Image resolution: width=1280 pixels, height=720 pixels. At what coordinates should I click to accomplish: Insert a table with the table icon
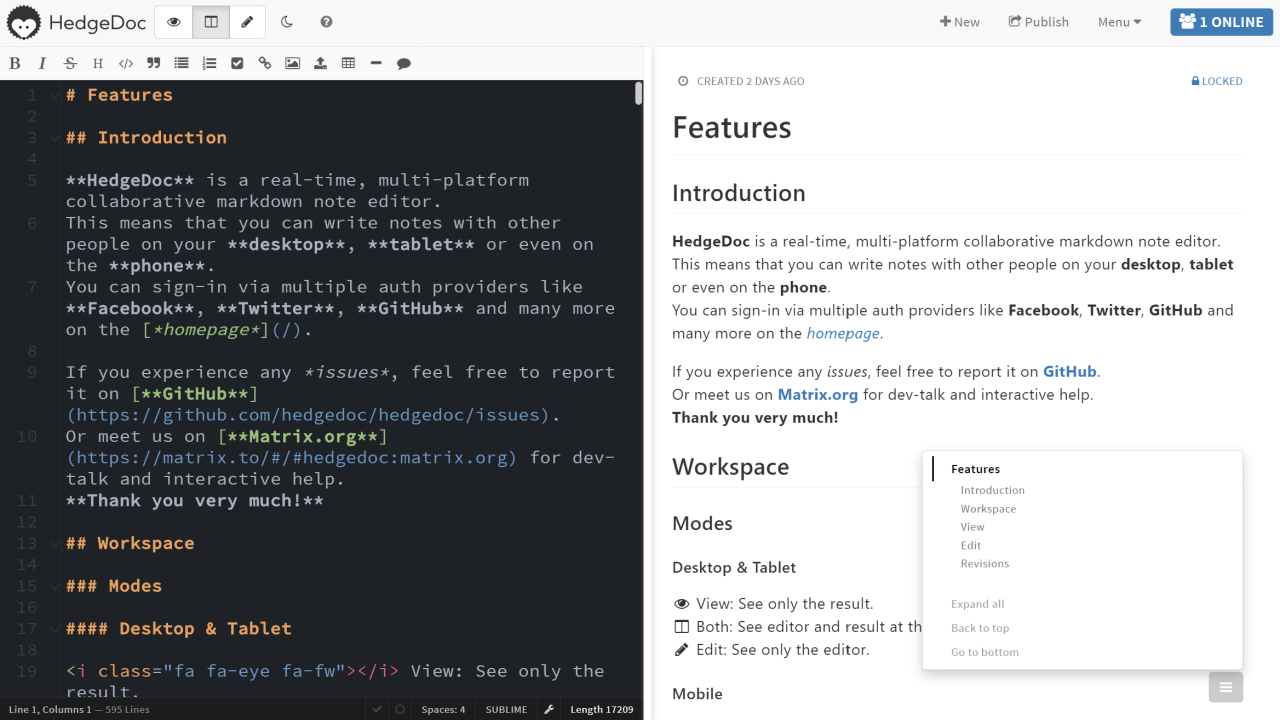pyautogui.click(x=348, y=62)
